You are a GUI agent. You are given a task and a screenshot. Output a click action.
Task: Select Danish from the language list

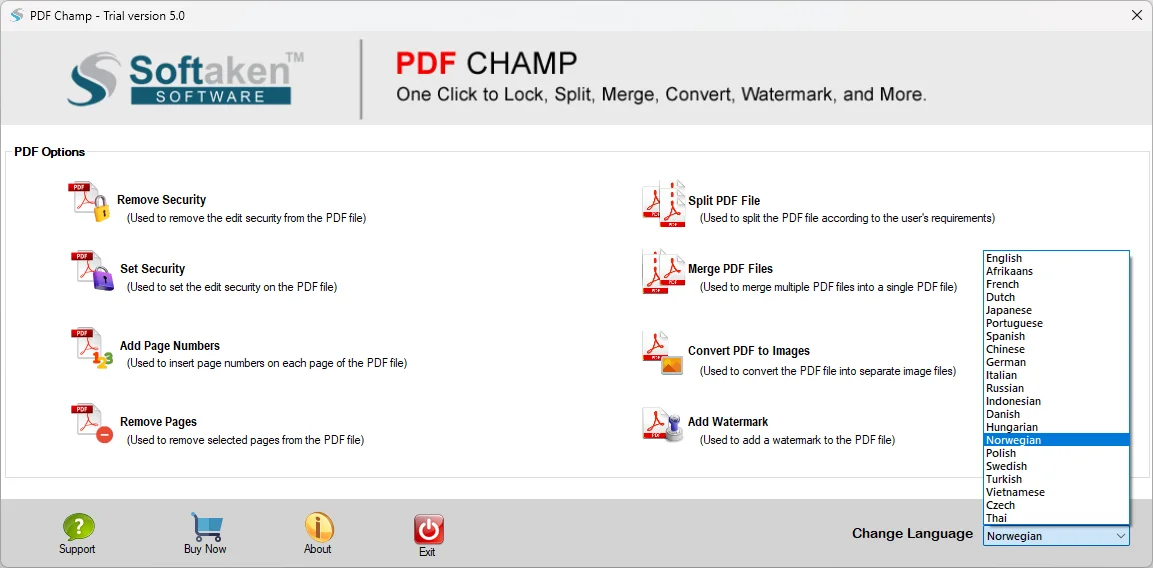pyautogui.click(x=1056, y=414)
